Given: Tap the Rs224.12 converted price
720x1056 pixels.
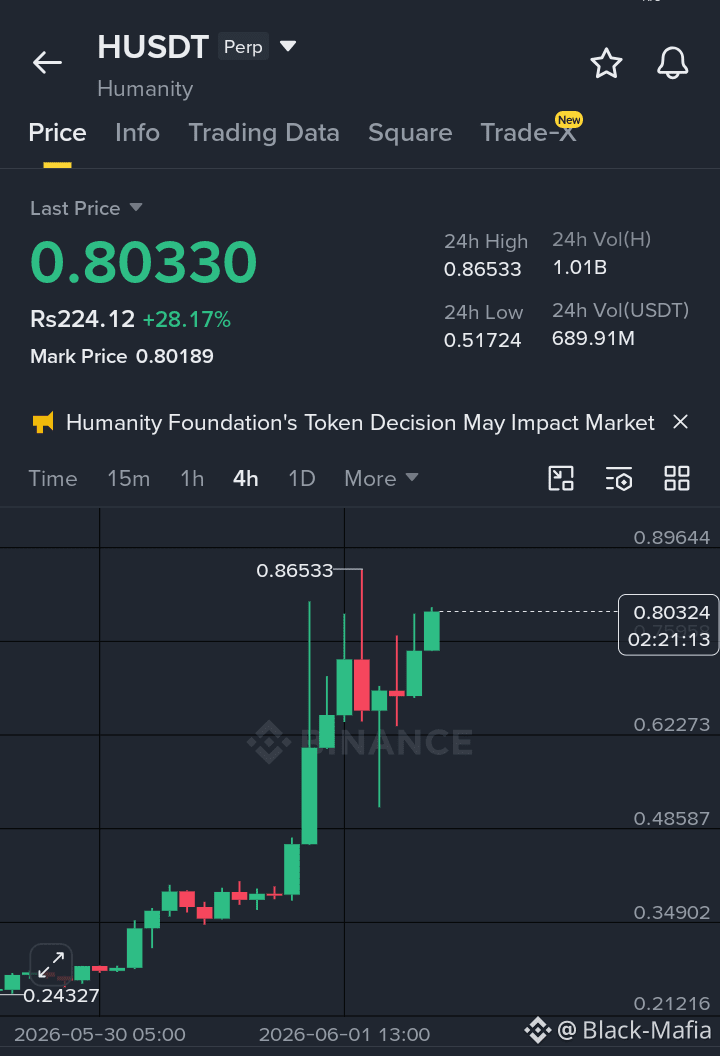Looking at the screenshot, I should tap(82, 319).
